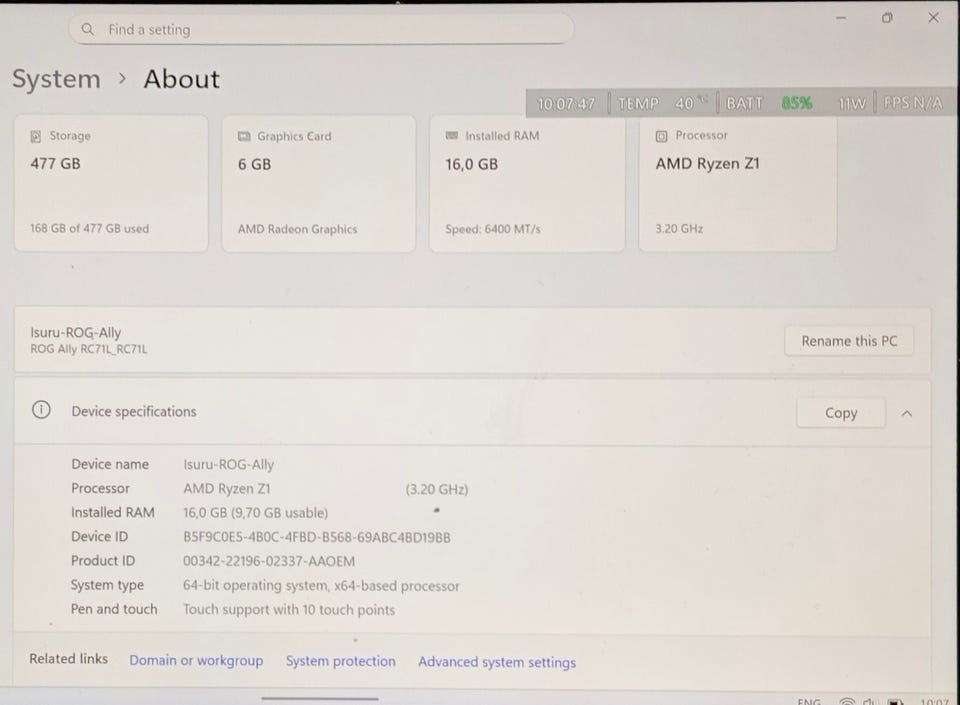Click the Storage card icon
This screenshot has height=705, width=960.
36,136
